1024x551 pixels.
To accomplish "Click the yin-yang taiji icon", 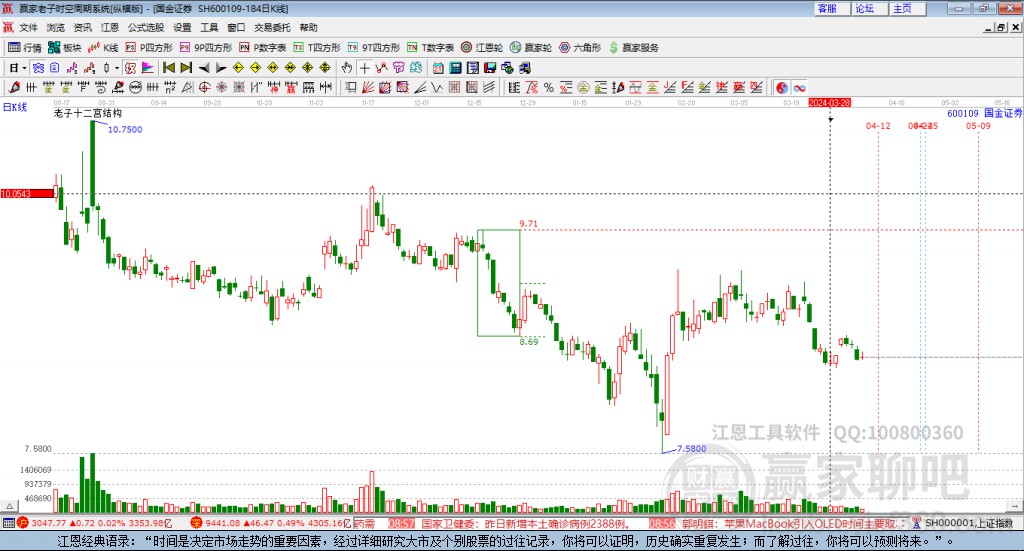I will click(x=782, y=87).
